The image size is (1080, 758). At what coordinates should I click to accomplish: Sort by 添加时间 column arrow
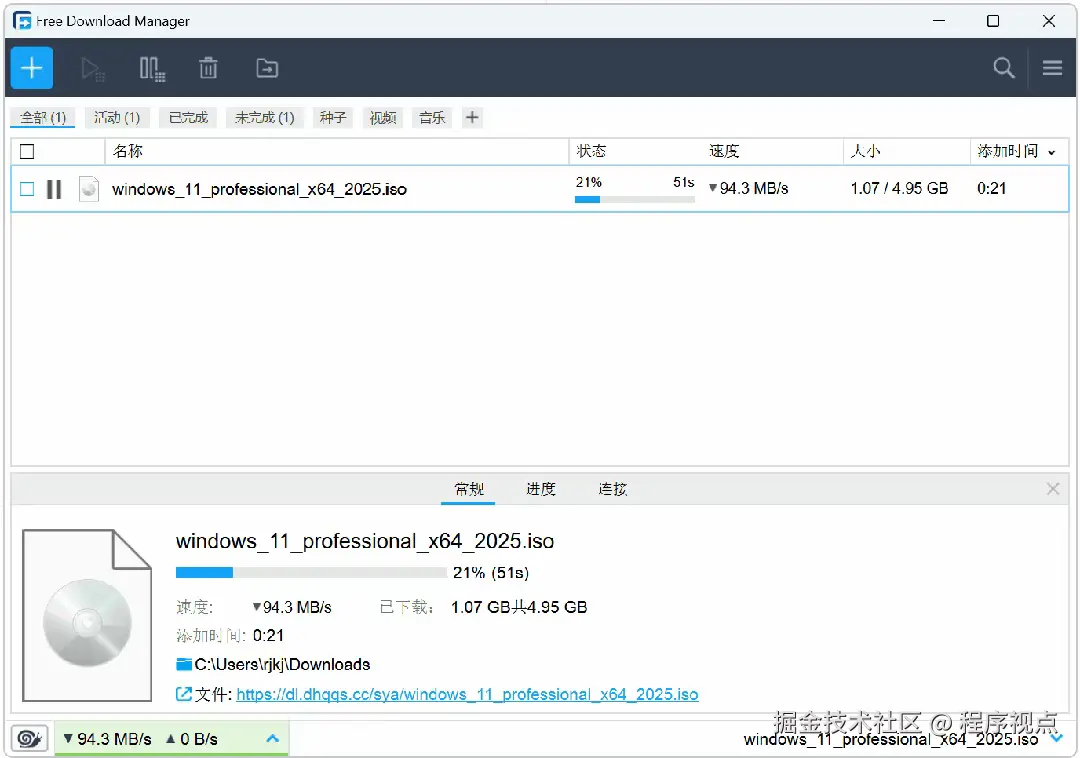[x=1052, y=153]
